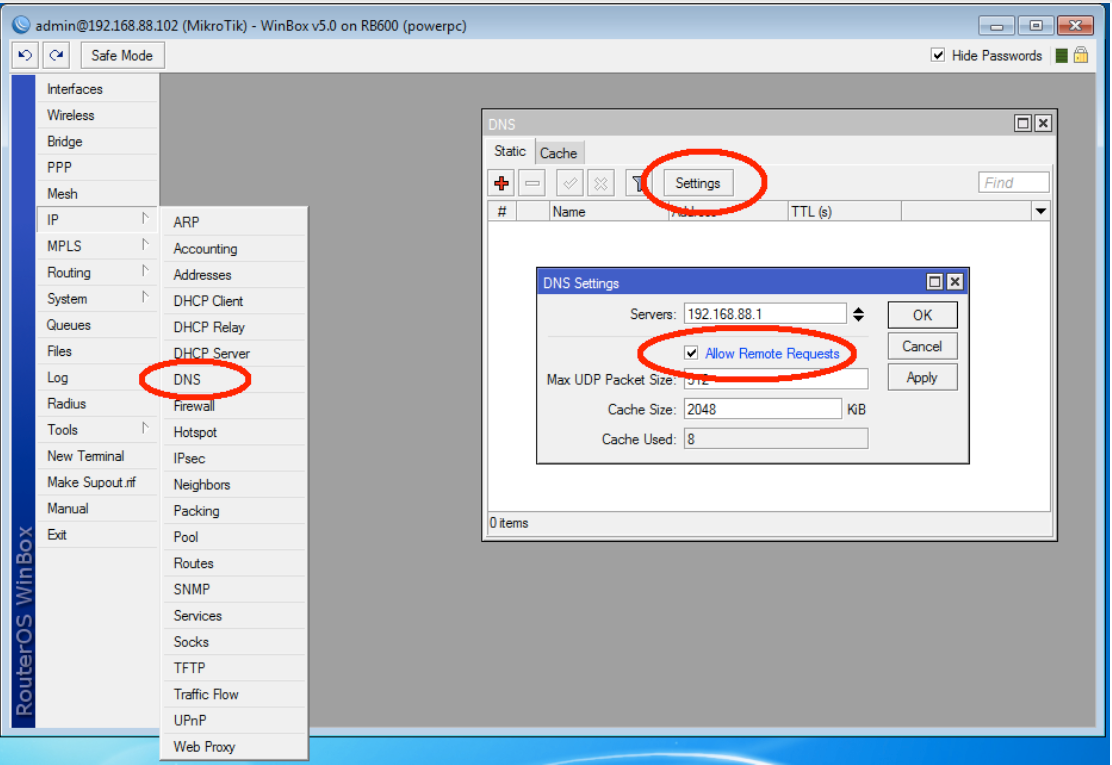Switch to the Cache tab
Image resolution: width=1112 pixels, height=765 pixels.
559,153
